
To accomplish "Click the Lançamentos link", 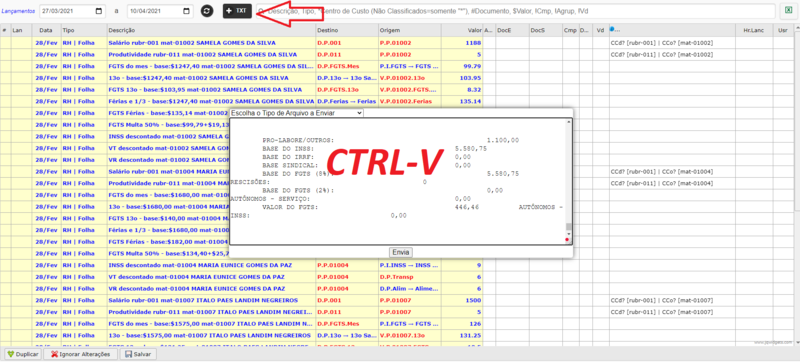I will (18, 11).
